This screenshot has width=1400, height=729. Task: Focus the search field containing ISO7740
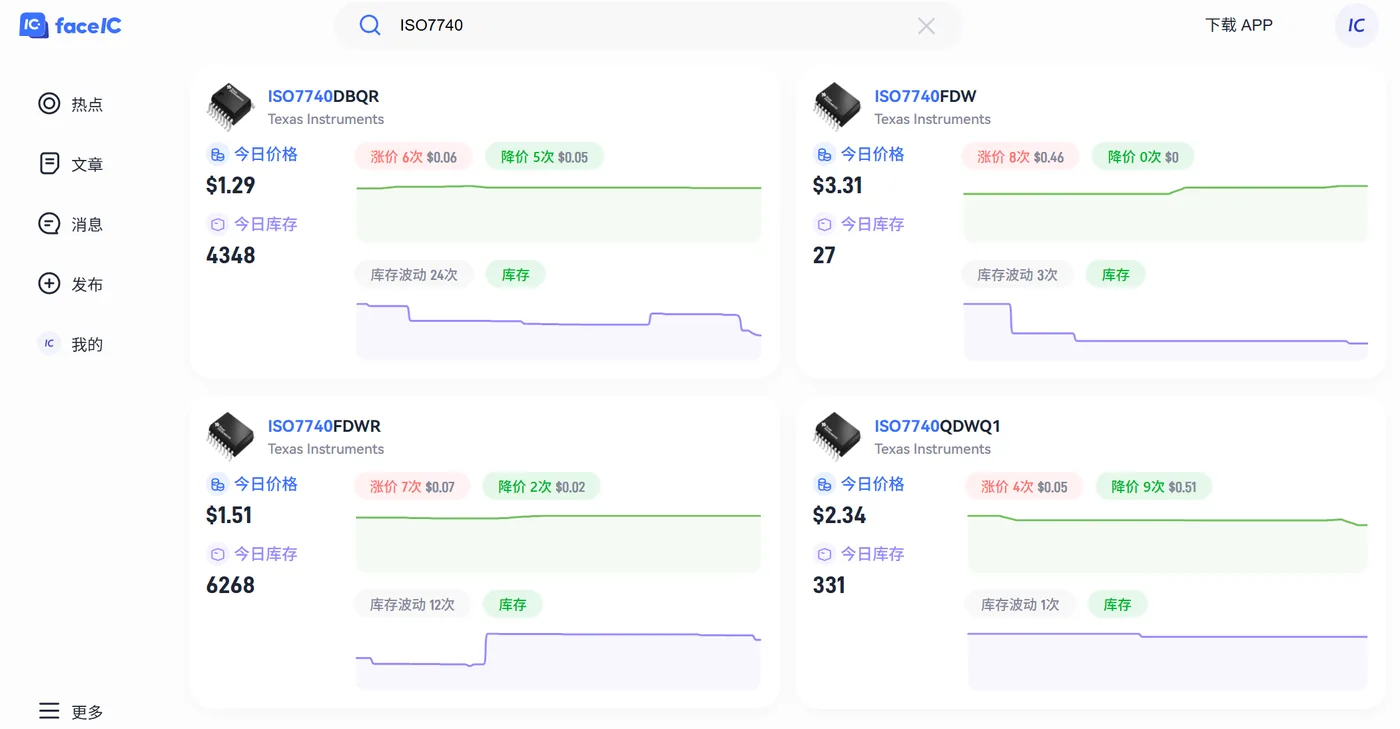coord(648,25)
